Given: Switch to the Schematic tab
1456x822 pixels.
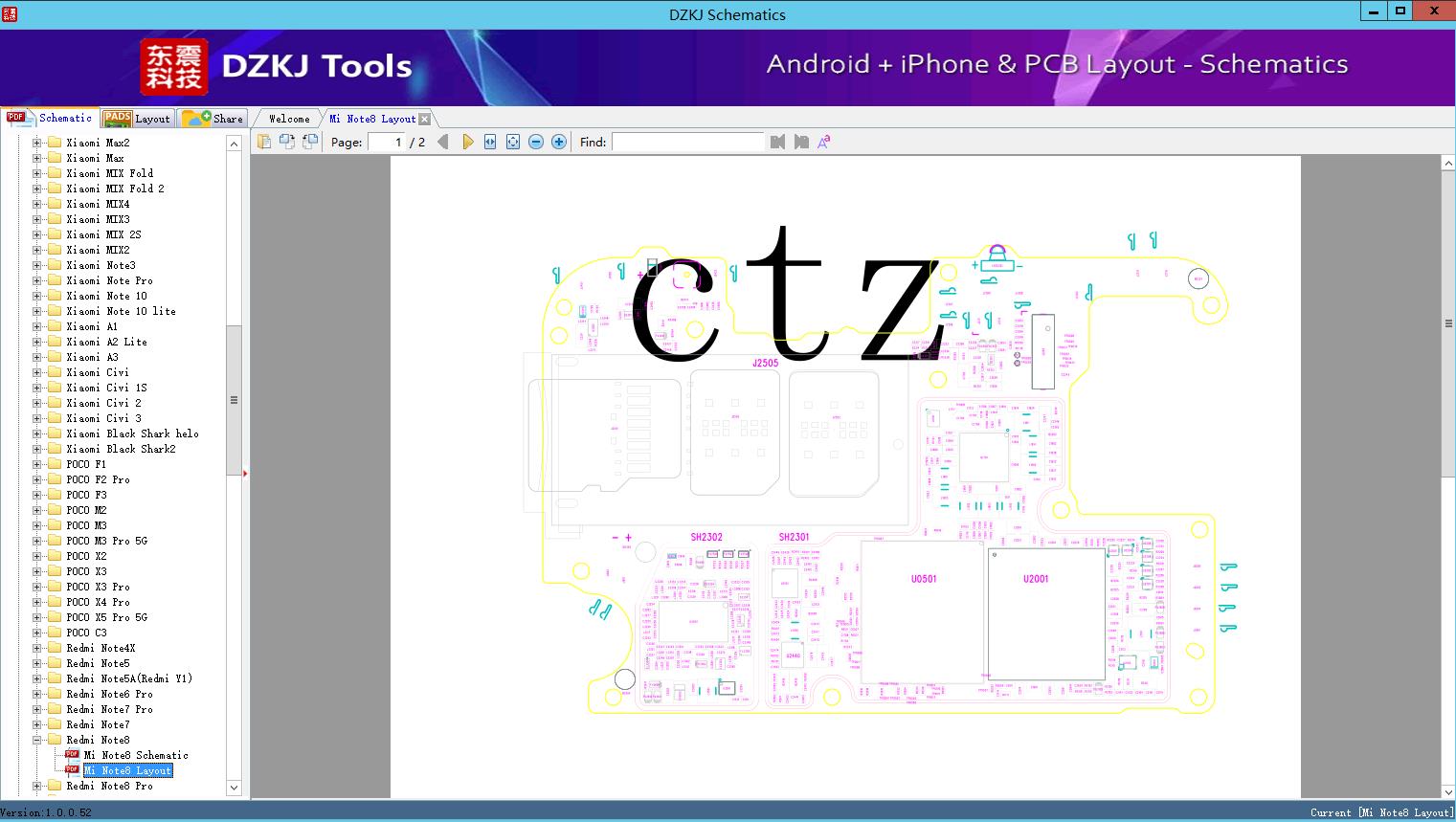Looking at the screenshot, I should pyautogui.click(x=50, y=118).
